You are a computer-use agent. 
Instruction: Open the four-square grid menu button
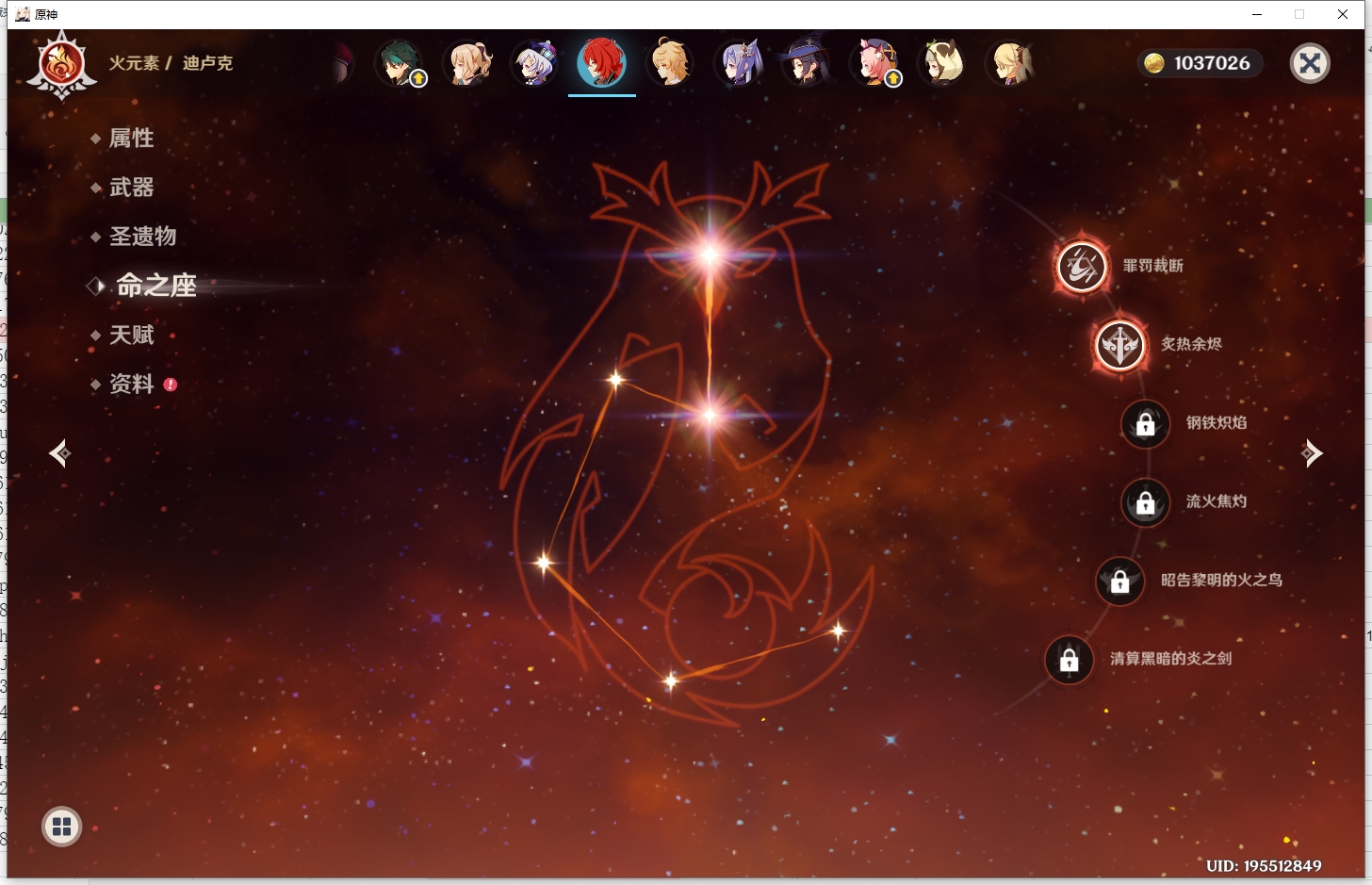[62, 827]
